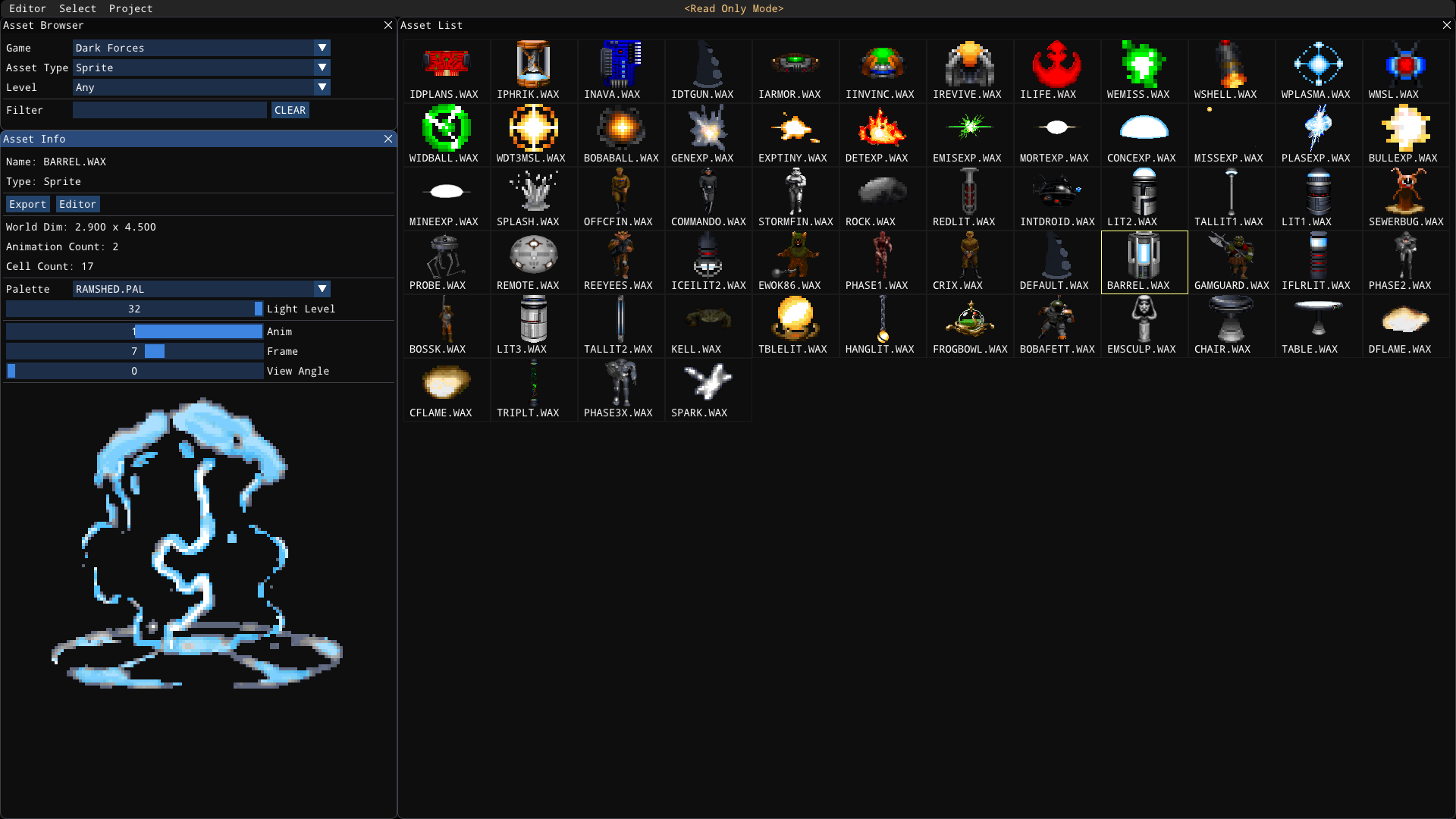Select the CHAIR.WAX sprite

pyautogui.click(x=1232, y=326)
